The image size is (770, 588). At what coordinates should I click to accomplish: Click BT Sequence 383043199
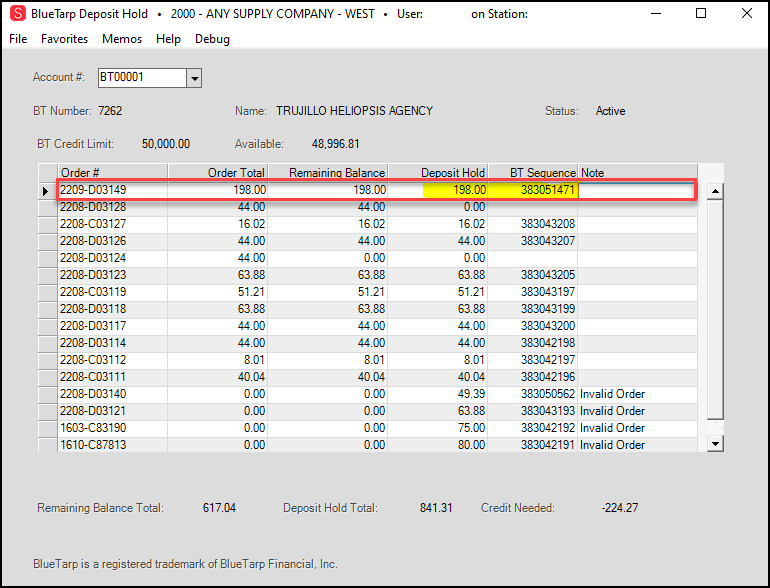pos(533,309)
